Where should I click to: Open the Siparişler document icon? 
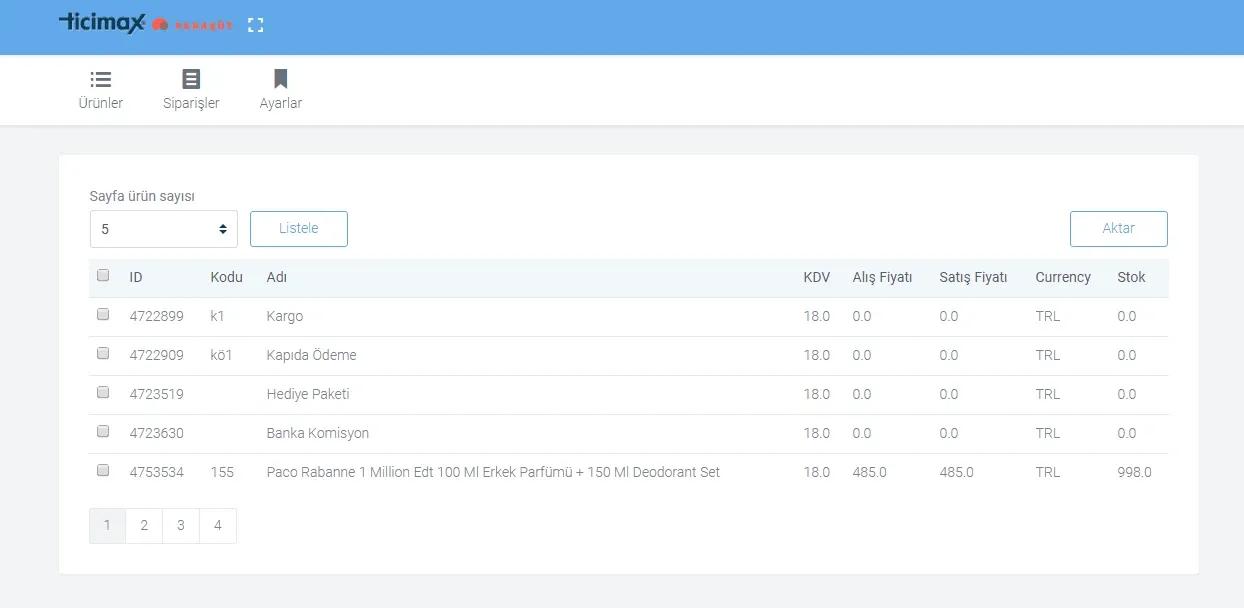191,79
